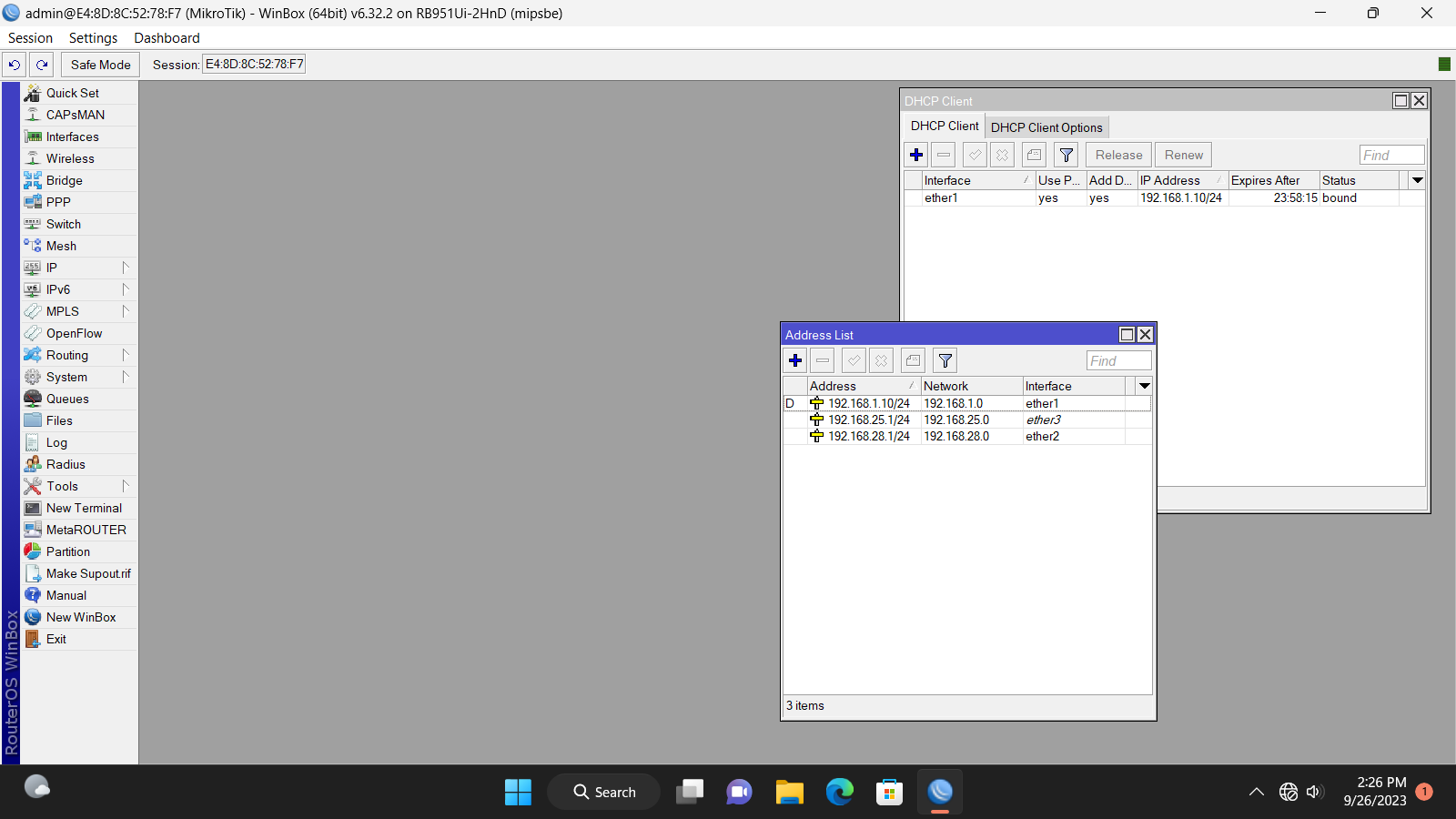Enable entry in DHCP Client window
Screen dimensions: 1456x819
(975, 155)
